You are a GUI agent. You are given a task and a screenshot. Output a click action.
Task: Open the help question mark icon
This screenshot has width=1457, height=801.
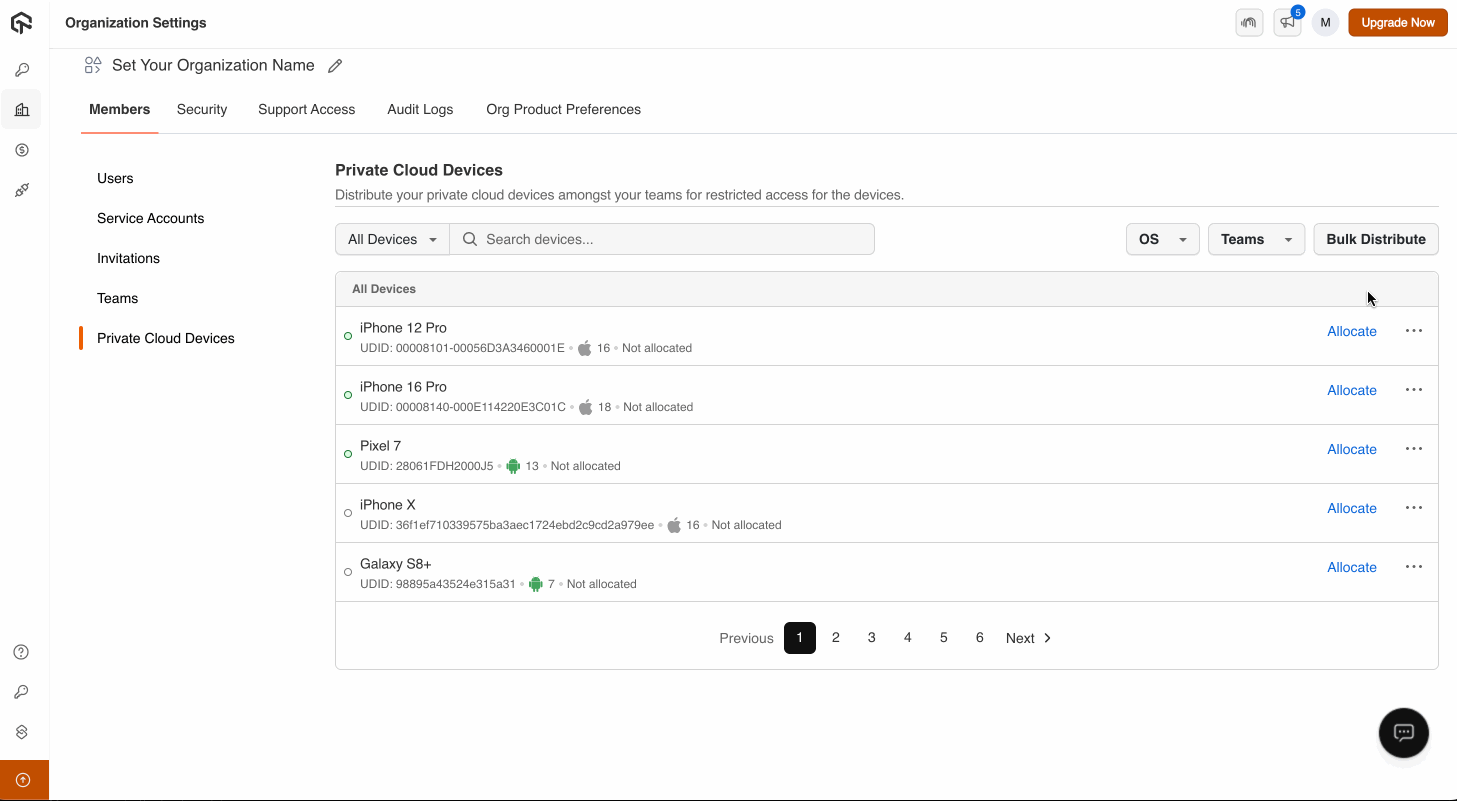(x=21, y=652)
